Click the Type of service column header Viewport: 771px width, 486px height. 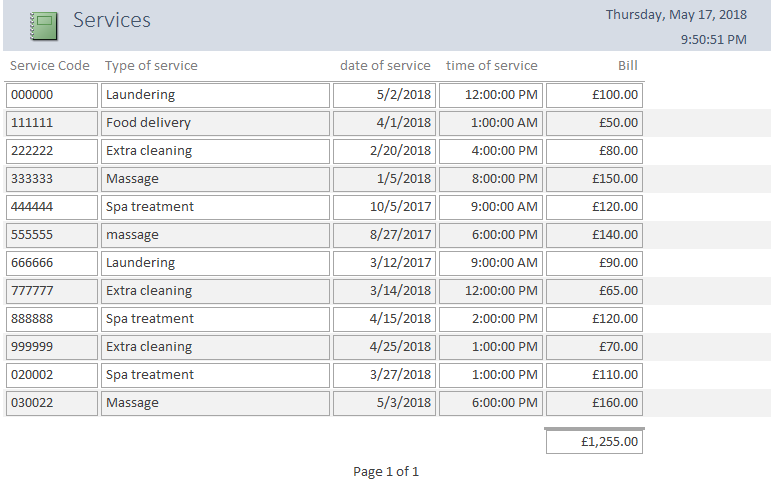click(x=151, y=66)
